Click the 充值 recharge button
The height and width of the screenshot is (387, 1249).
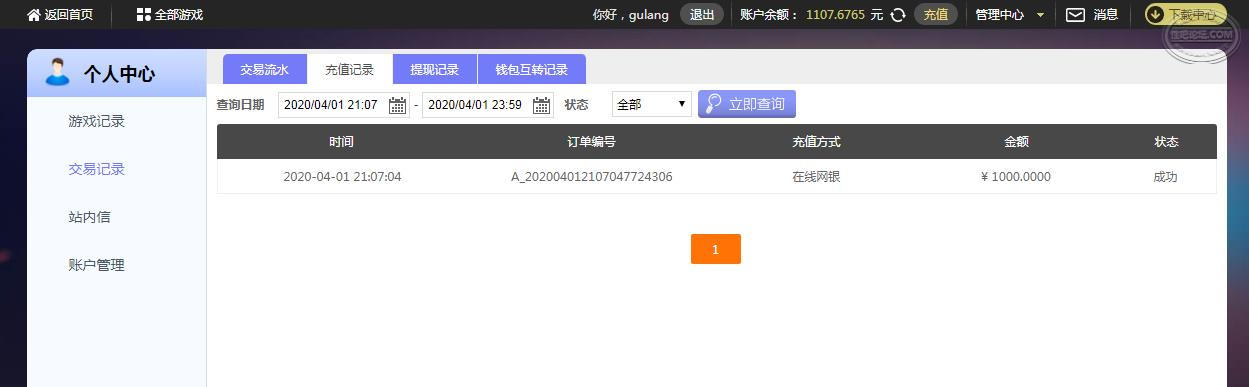pyautogui.click(x=936, y=15)
